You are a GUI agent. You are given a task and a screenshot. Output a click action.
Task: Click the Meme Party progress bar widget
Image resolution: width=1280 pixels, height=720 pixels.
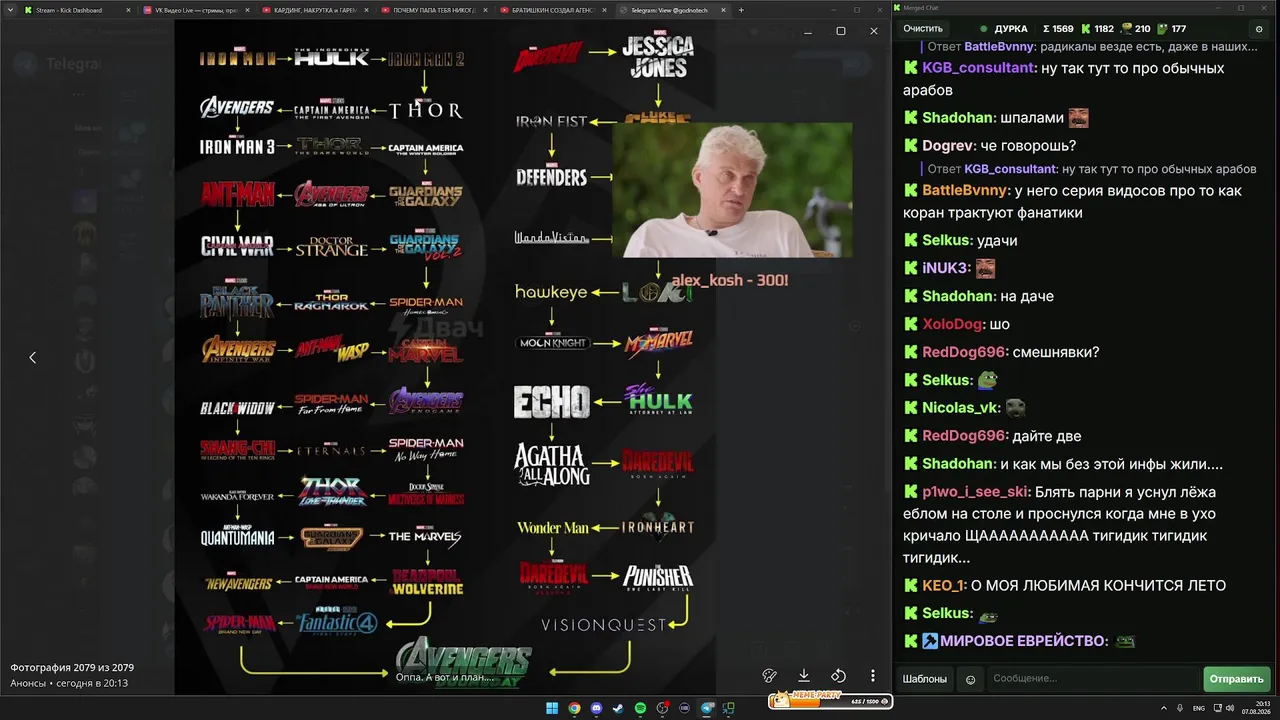(829, 701)
